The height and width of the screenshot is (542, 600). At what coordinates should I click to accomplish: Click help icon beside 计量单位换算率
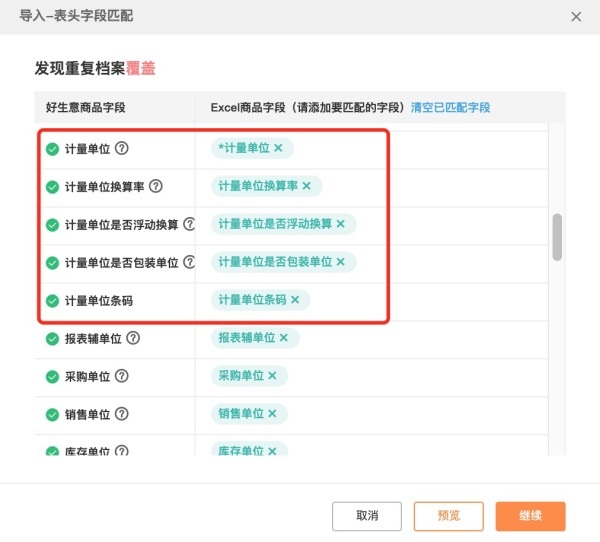point(155,186)
